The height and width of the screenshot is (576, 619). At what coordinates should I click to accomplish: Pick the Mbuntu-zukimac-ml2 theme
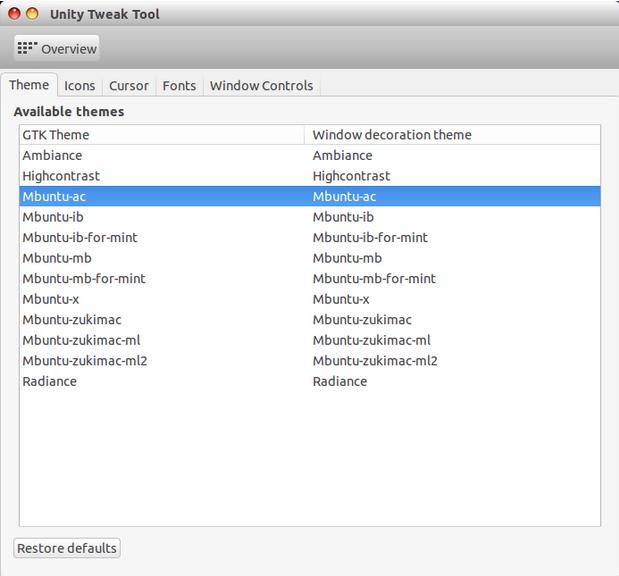pos(84,361)
